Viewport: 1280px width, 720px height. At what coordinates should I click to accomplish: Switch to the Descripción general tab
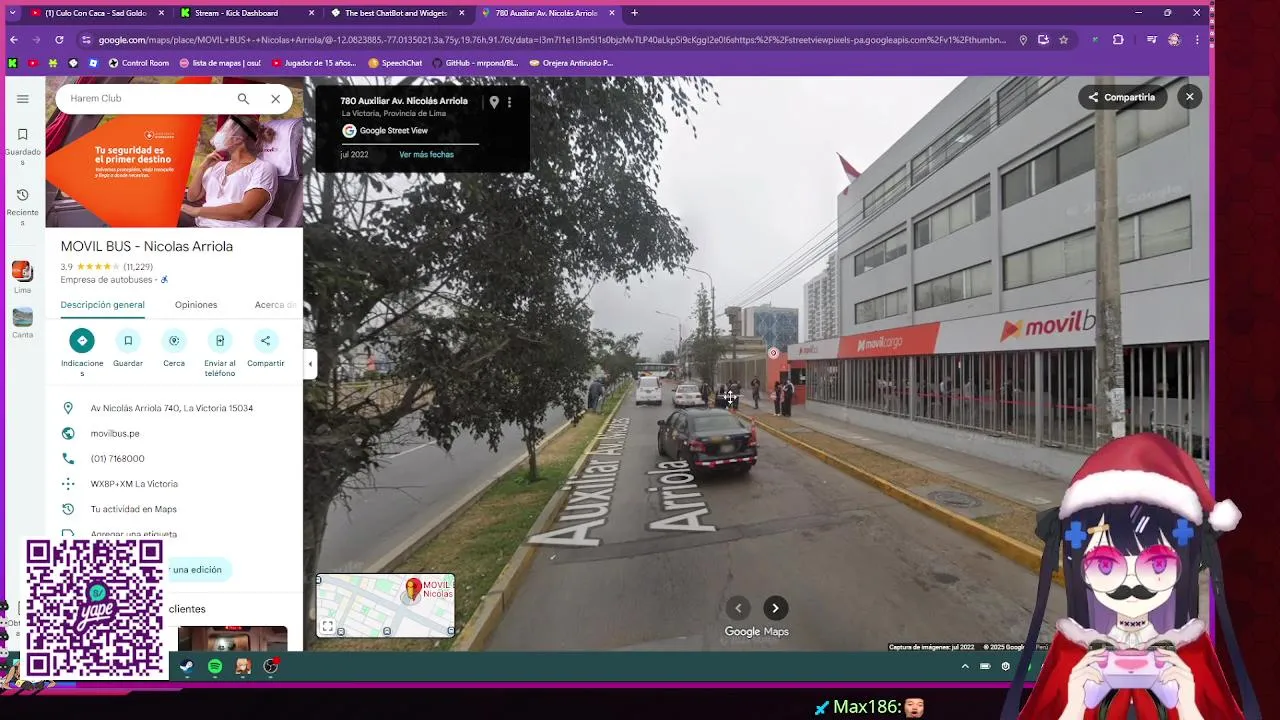click(102, 305)
